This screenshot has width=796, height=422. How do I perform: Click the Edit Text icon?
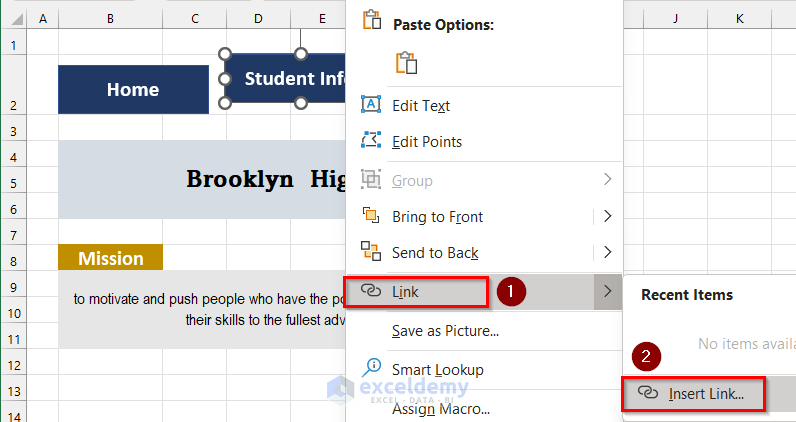[x=371, y=105]
